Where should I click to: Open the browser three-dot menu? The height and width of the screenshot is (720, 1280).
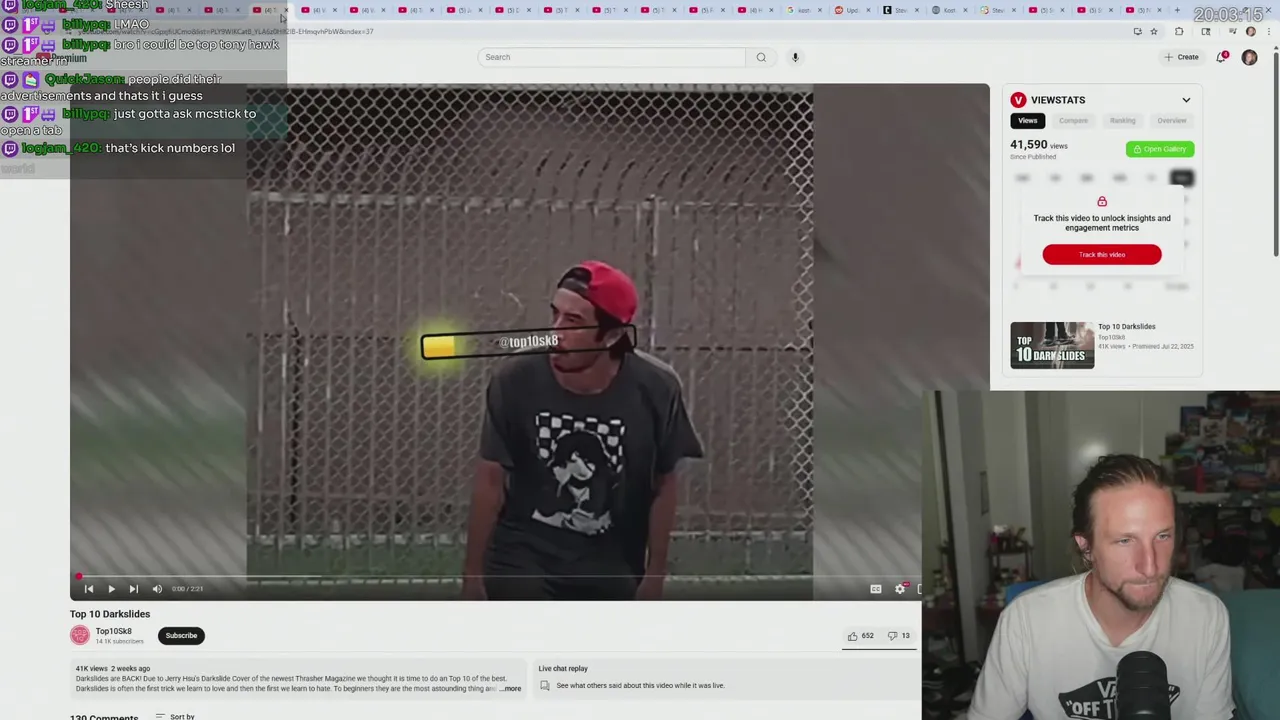1268,32
